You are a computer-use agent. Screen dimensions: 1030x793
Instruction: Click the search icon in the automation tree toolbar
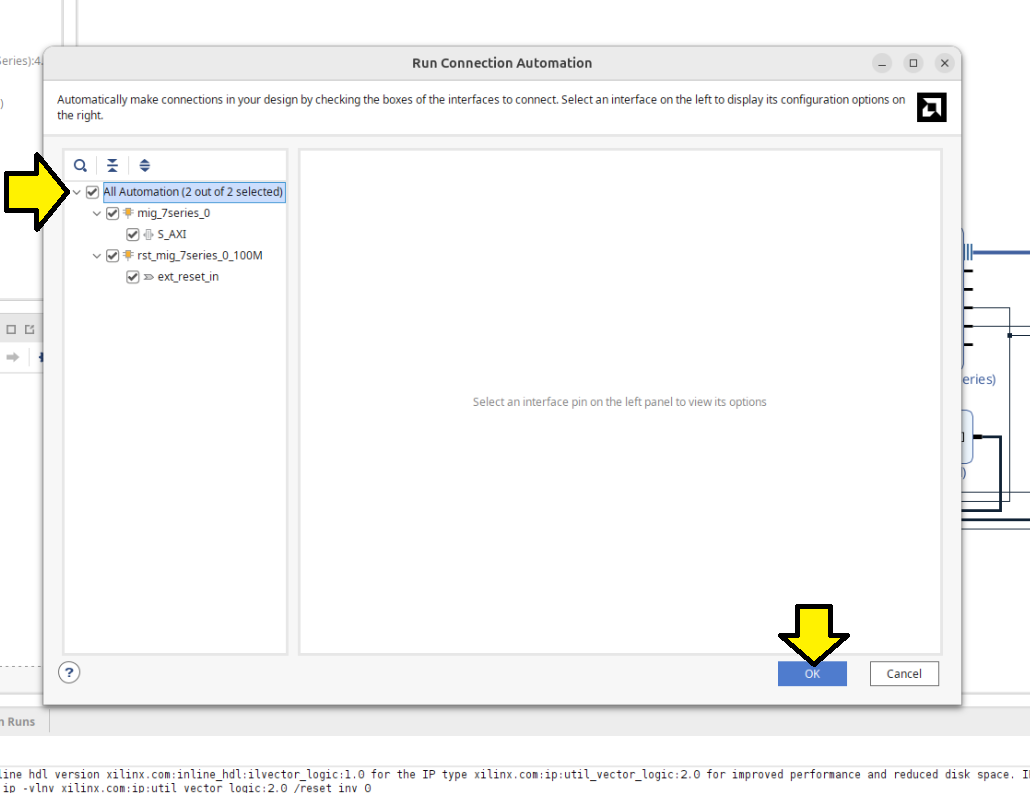point(80,166)
